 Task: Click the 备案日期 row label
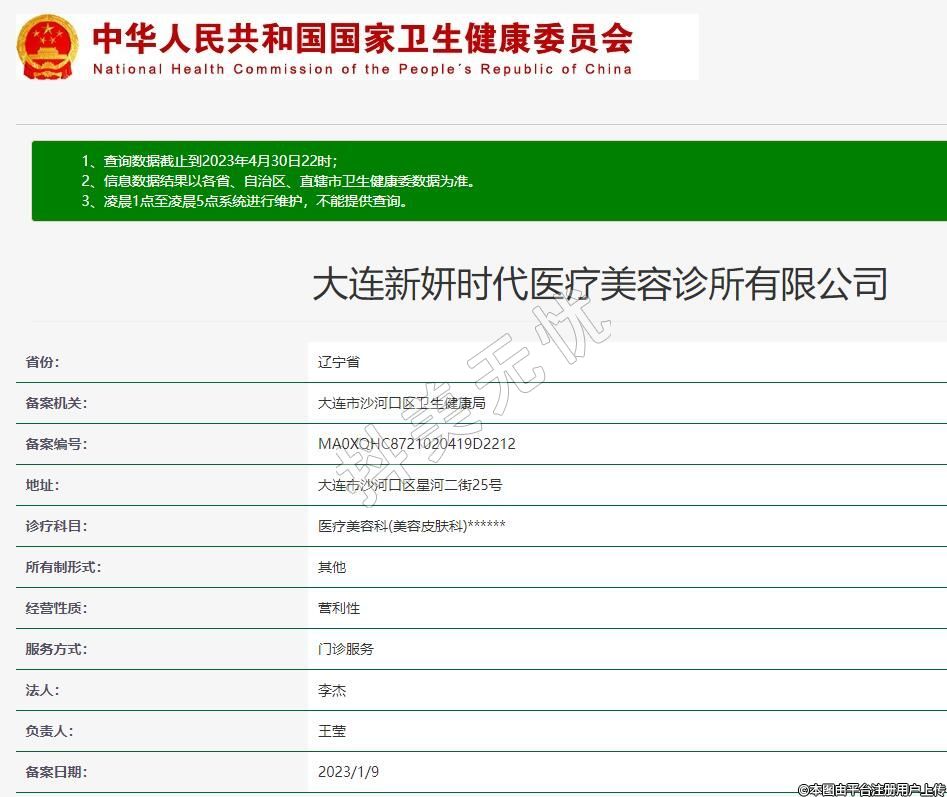pyautogui.click(x=56, y=772)
